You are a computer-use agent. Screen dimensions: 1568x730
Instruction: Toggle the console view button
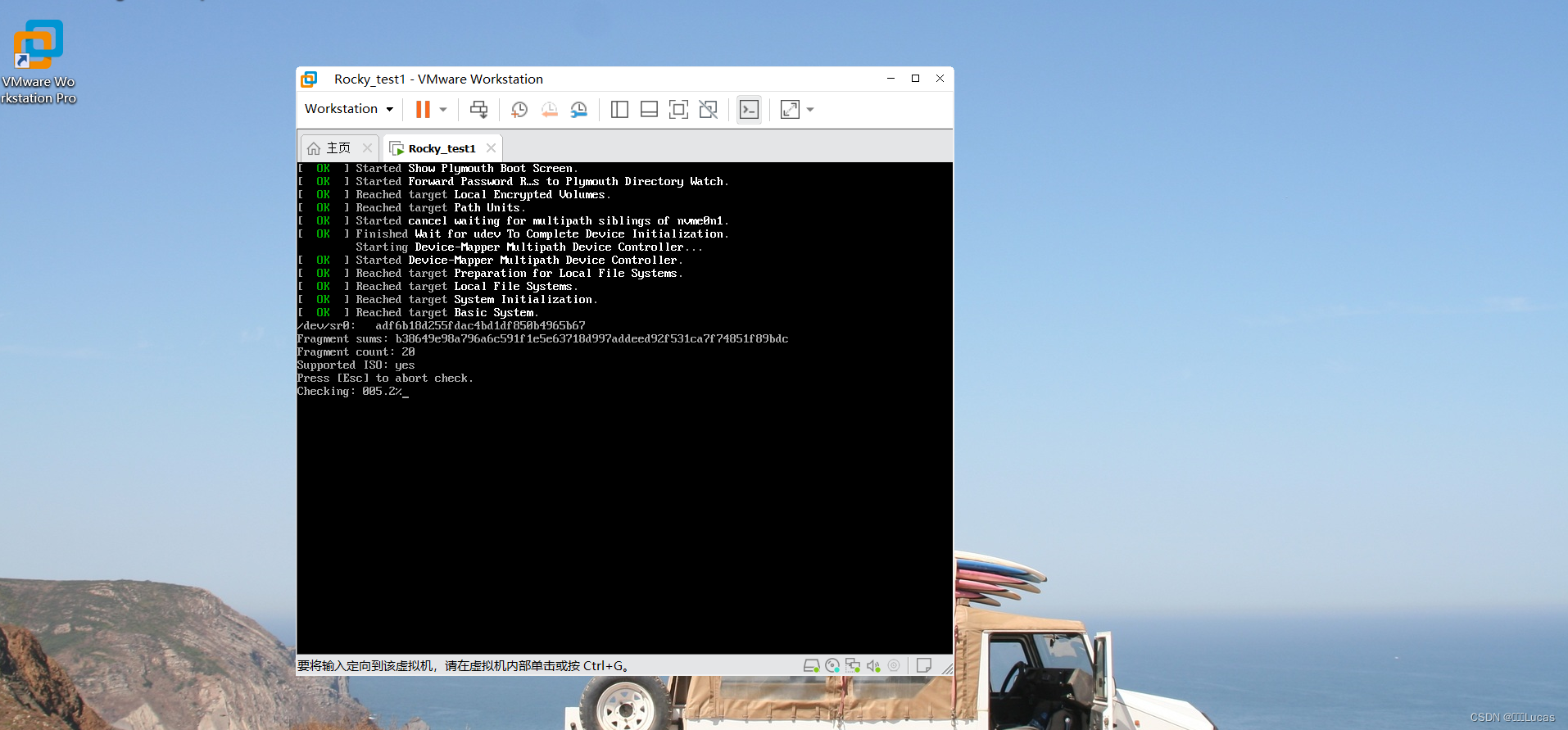click(x=749, y=109)
